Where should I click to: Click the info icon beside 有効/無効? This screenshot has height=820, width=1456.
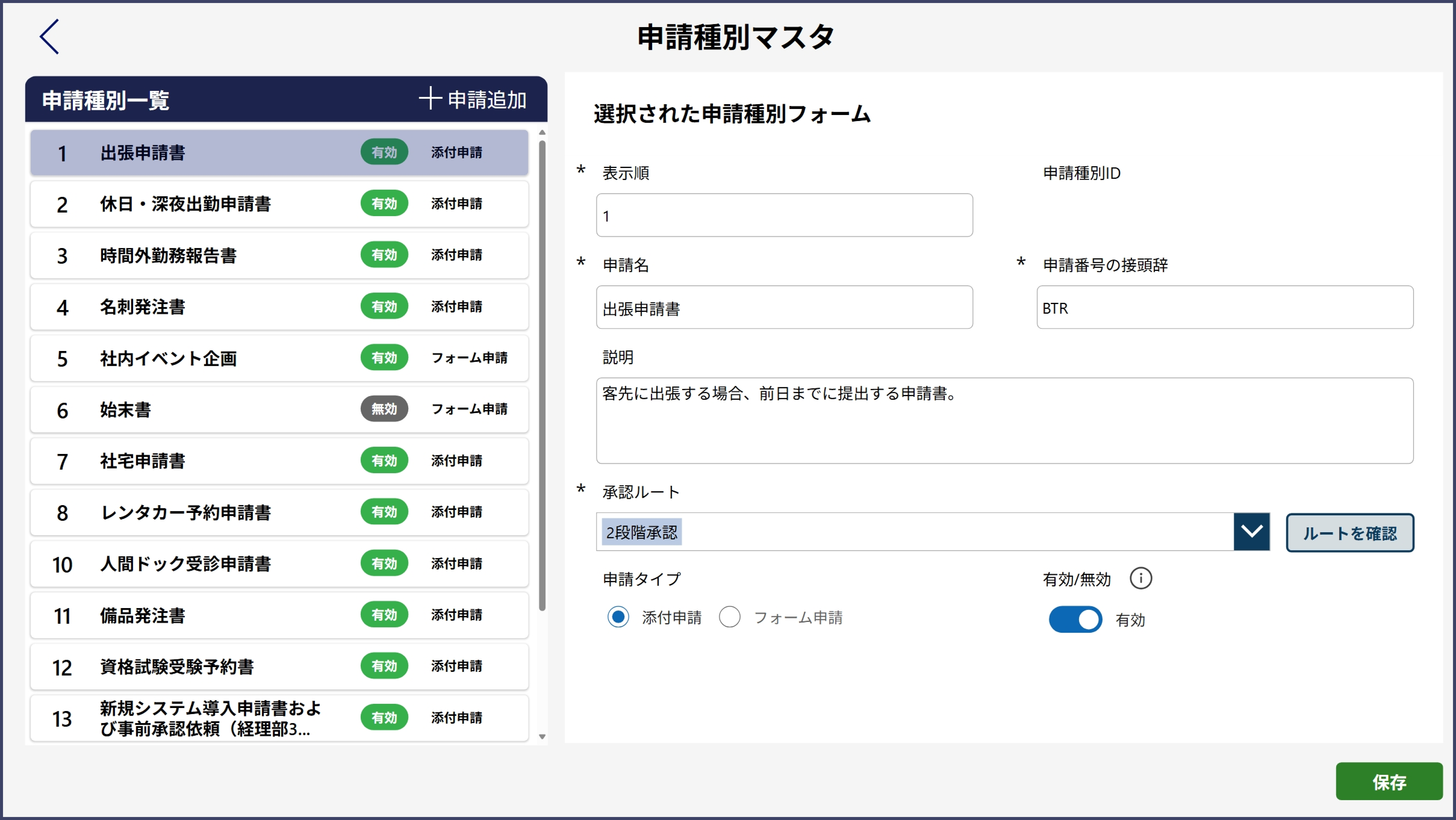[1142, 578]
